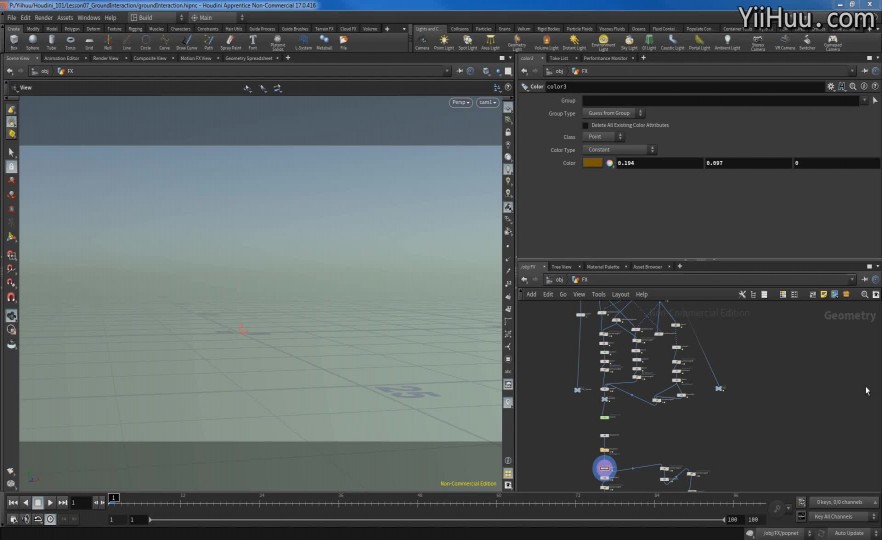Create a Metaball
The height and width of the screenshot is (540, 882).
[x=324, y=42]
